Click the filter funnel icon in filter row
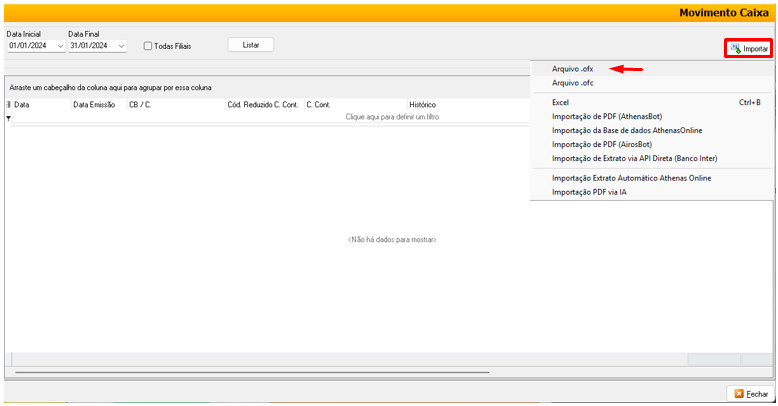778x406 pixels. pos(8,118)
